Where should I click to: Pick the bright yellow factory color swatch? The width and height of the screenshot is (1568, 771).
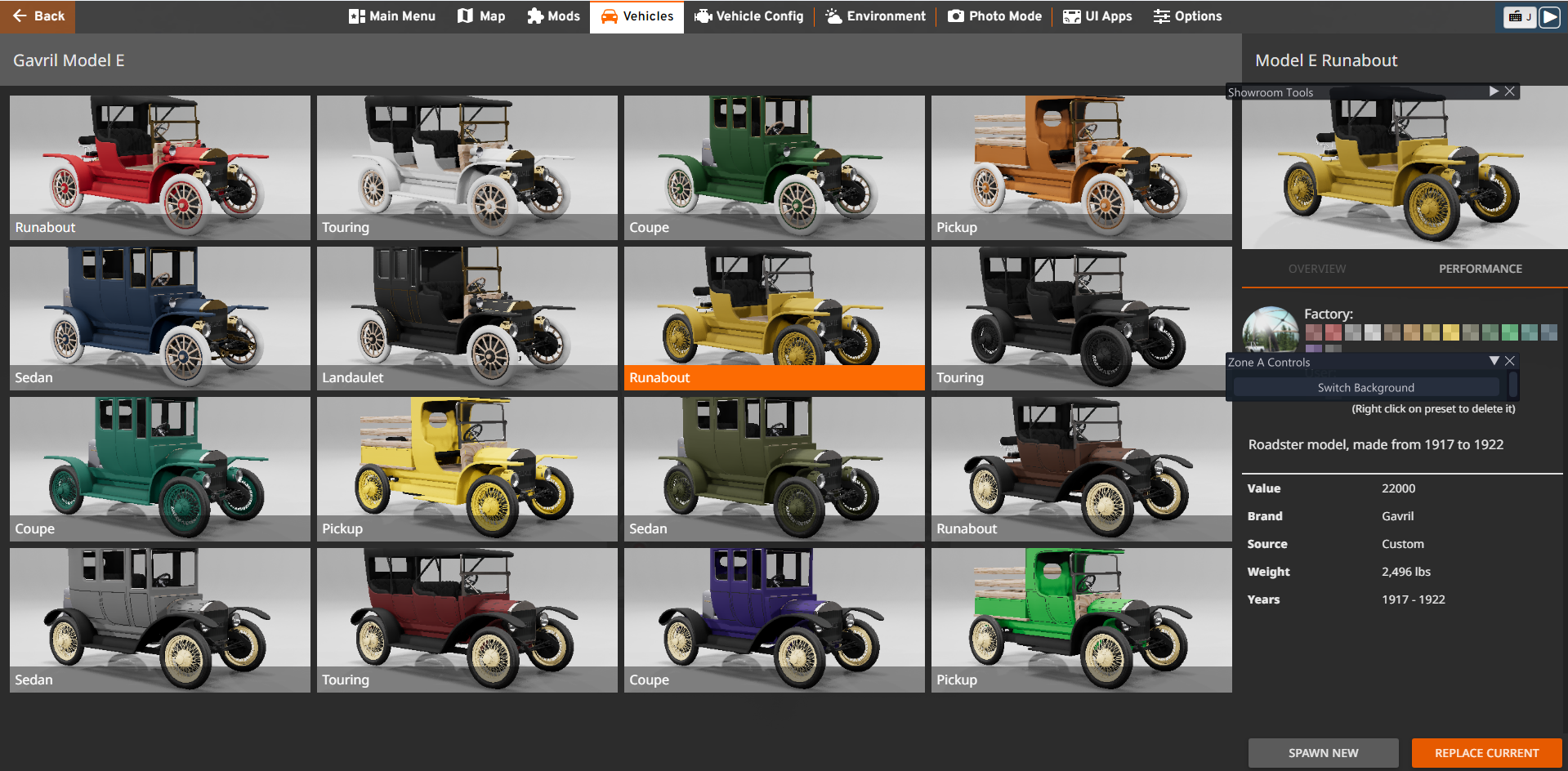pyautogui.click(x=1450, y=332)
